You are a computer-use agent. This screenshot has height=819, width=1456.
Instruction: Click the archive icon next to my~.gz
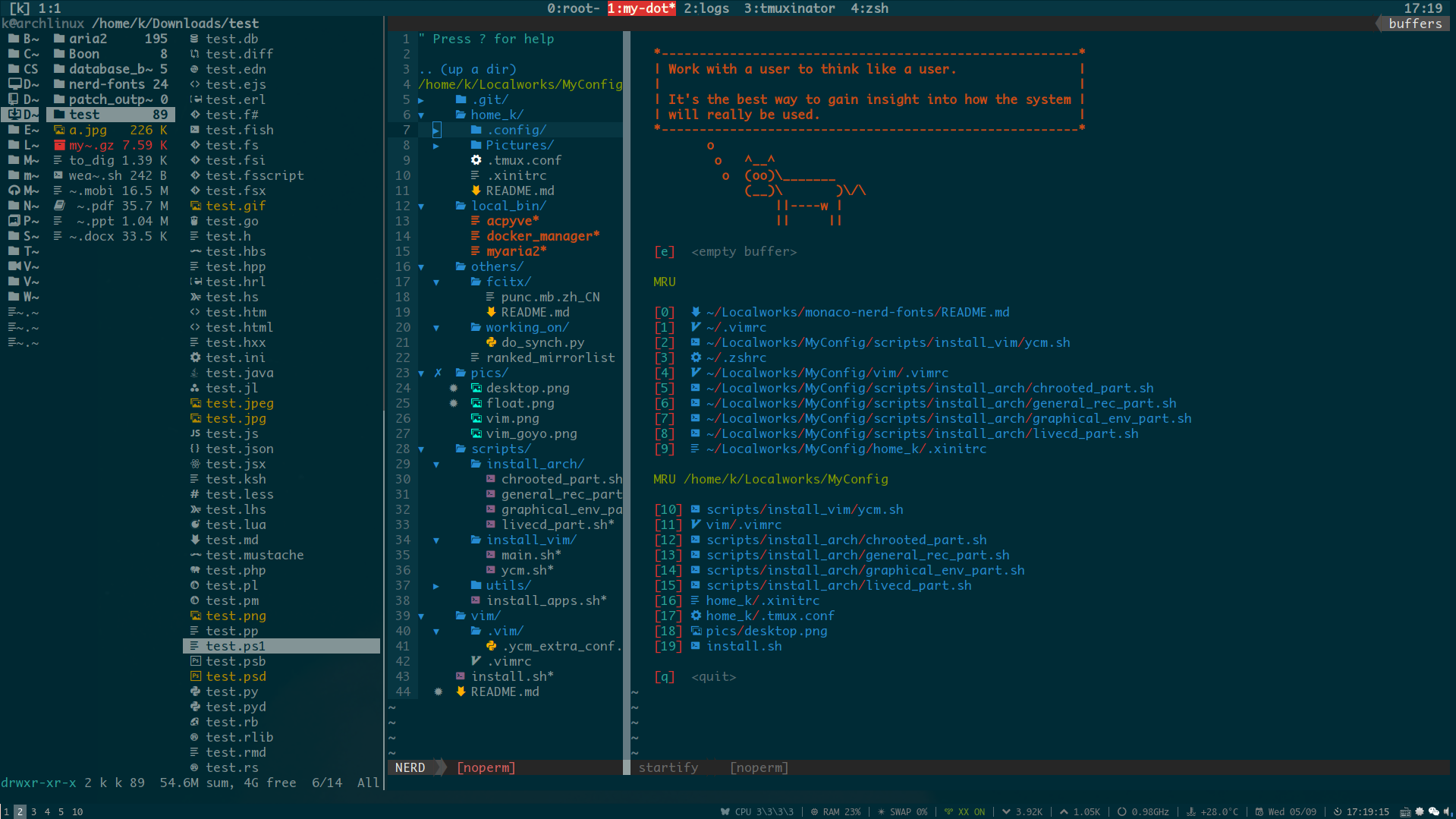click(x=58, y=145)
